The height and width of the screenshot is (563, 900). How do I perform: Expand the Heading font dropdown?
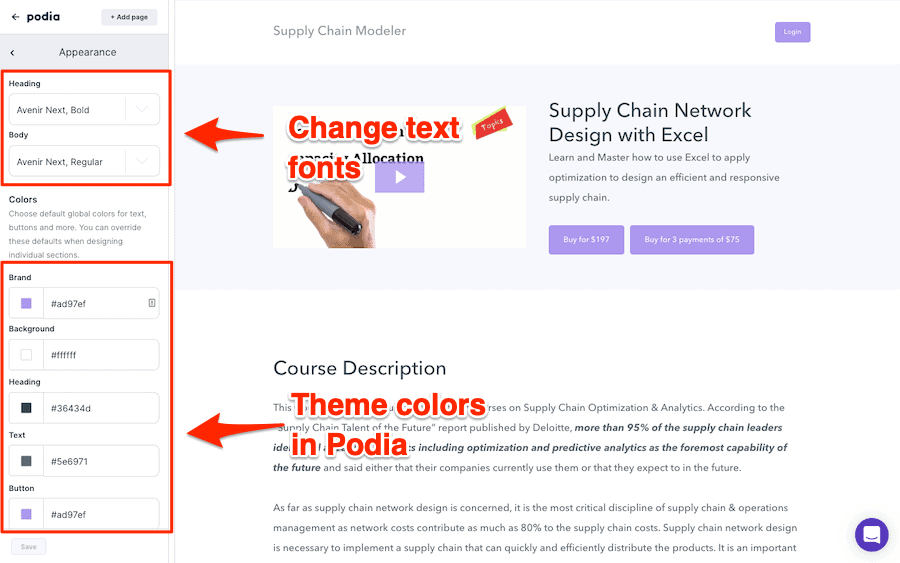(142, 109)
